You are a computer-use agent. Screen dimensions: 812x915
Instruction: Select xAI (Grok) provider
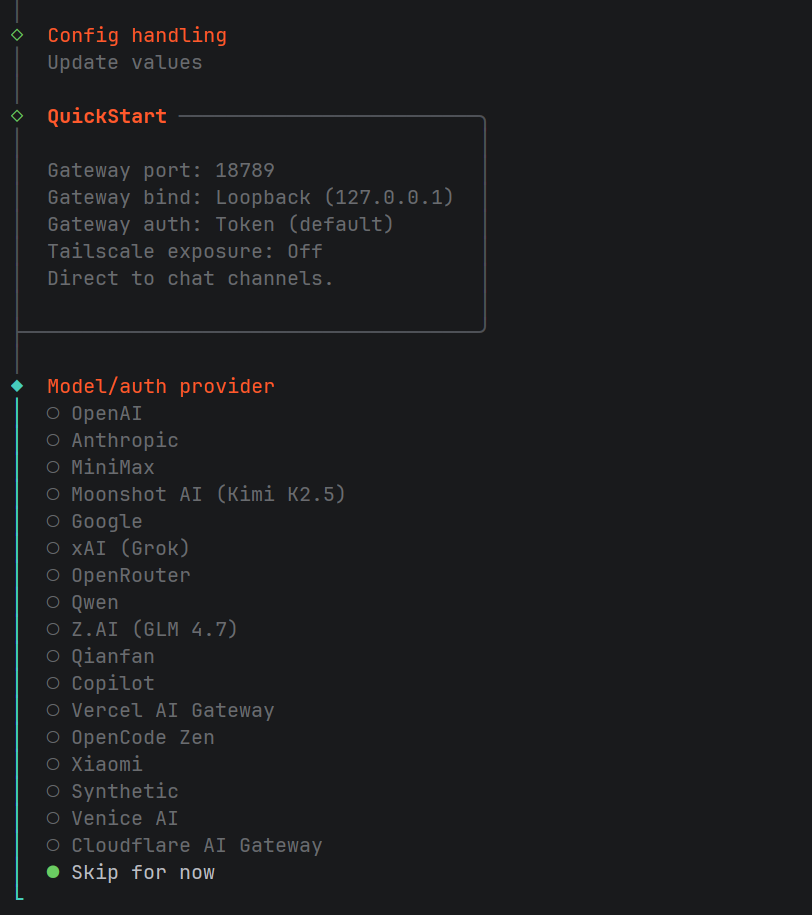pos(119,548)
